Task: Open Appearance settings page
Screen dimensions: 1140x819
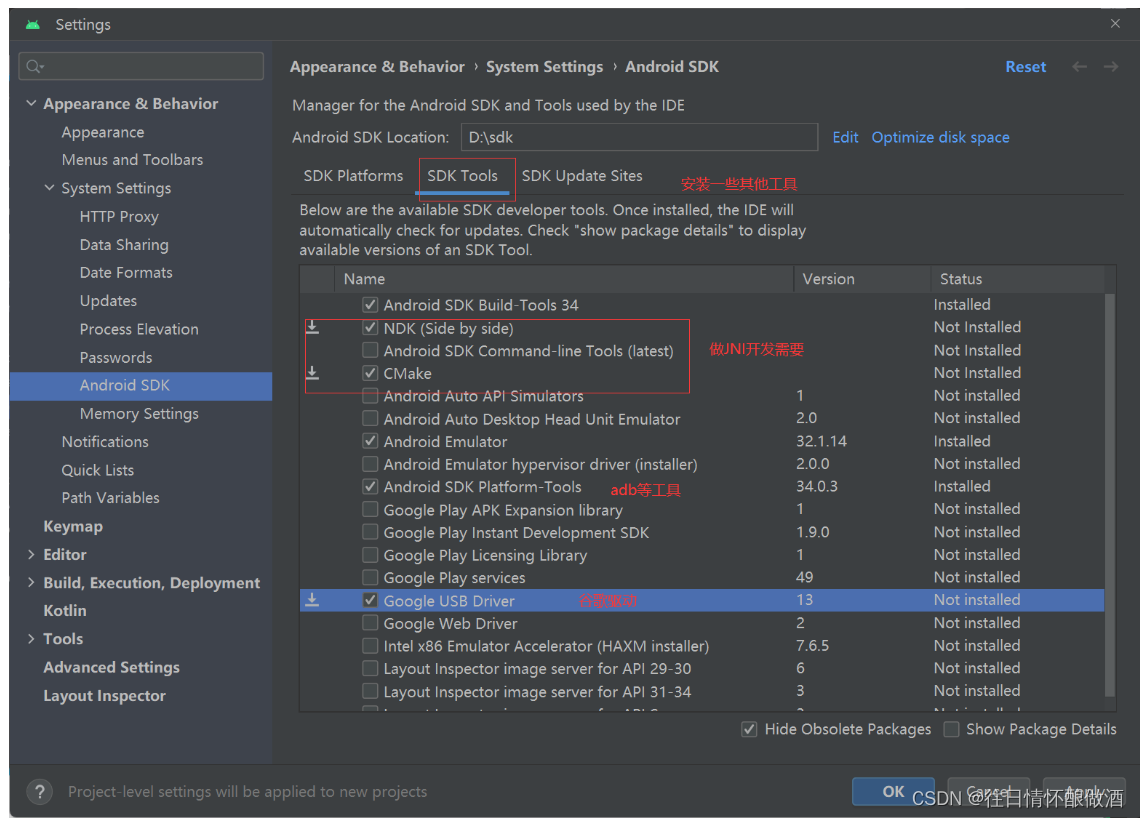Action: pos(103,132)
